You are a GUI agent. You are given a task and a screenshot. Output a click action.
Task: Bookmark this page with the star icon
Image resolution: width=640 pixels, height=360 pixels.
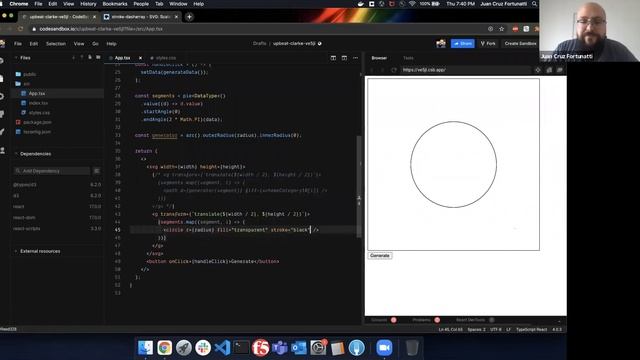502,29
